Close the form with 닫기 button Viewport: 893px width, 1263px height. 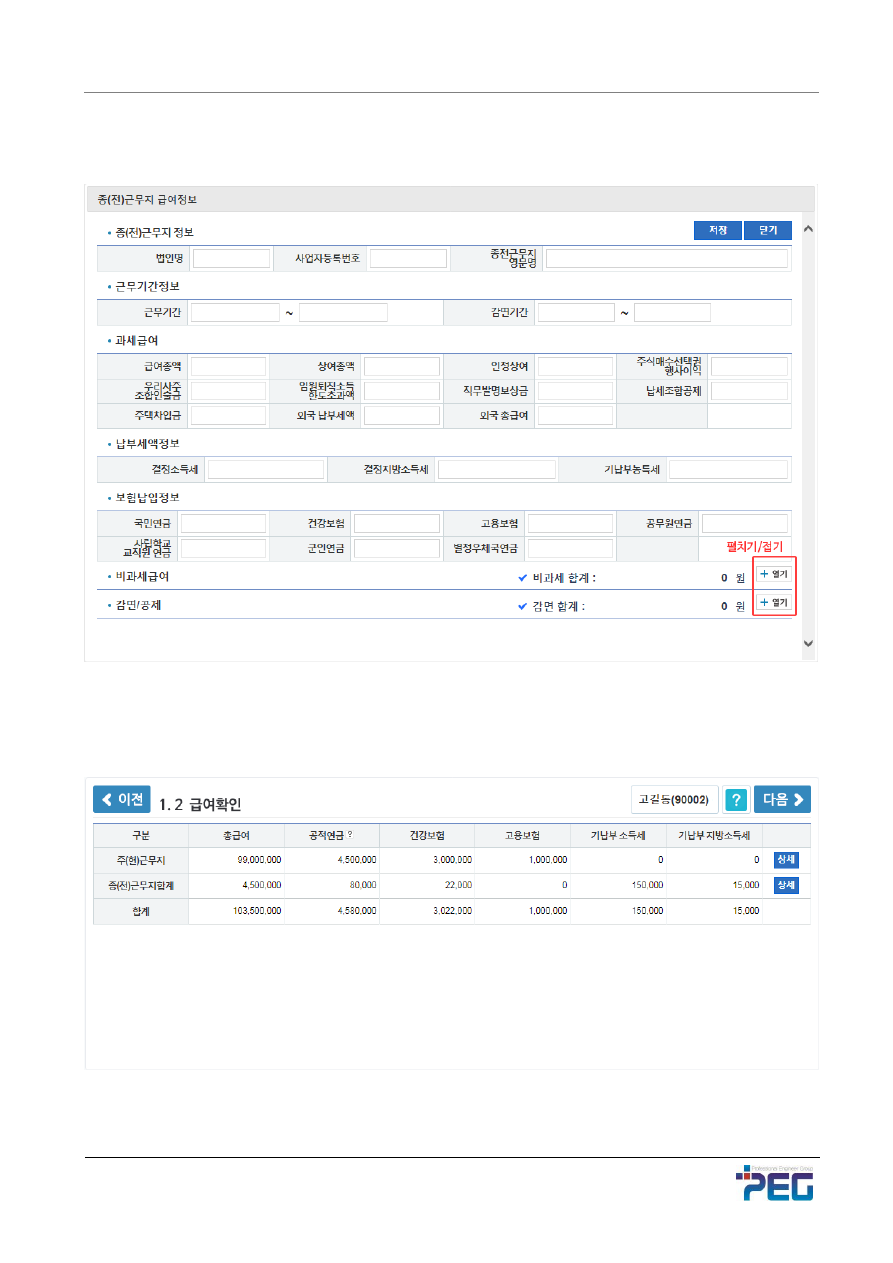pyautogui.click(x=768, y=231)
